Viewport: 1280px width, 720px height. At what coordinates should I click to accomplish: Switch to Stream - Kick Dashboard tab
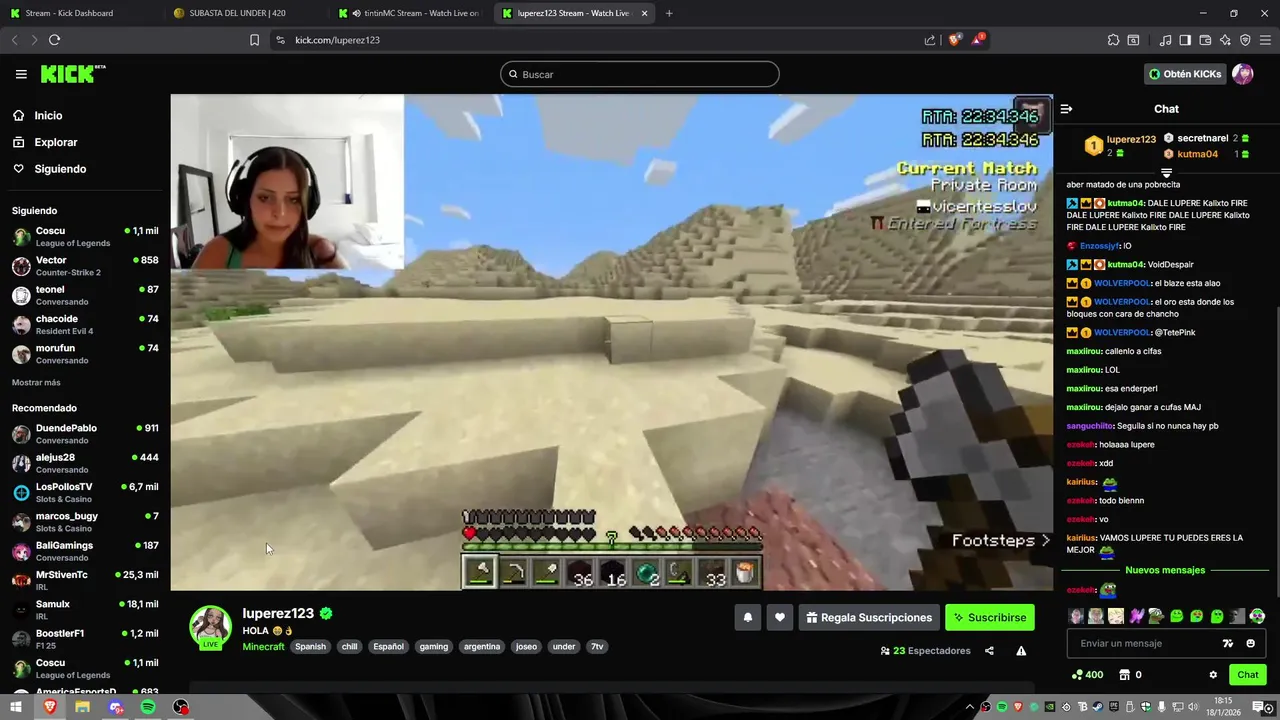(80, 13)
